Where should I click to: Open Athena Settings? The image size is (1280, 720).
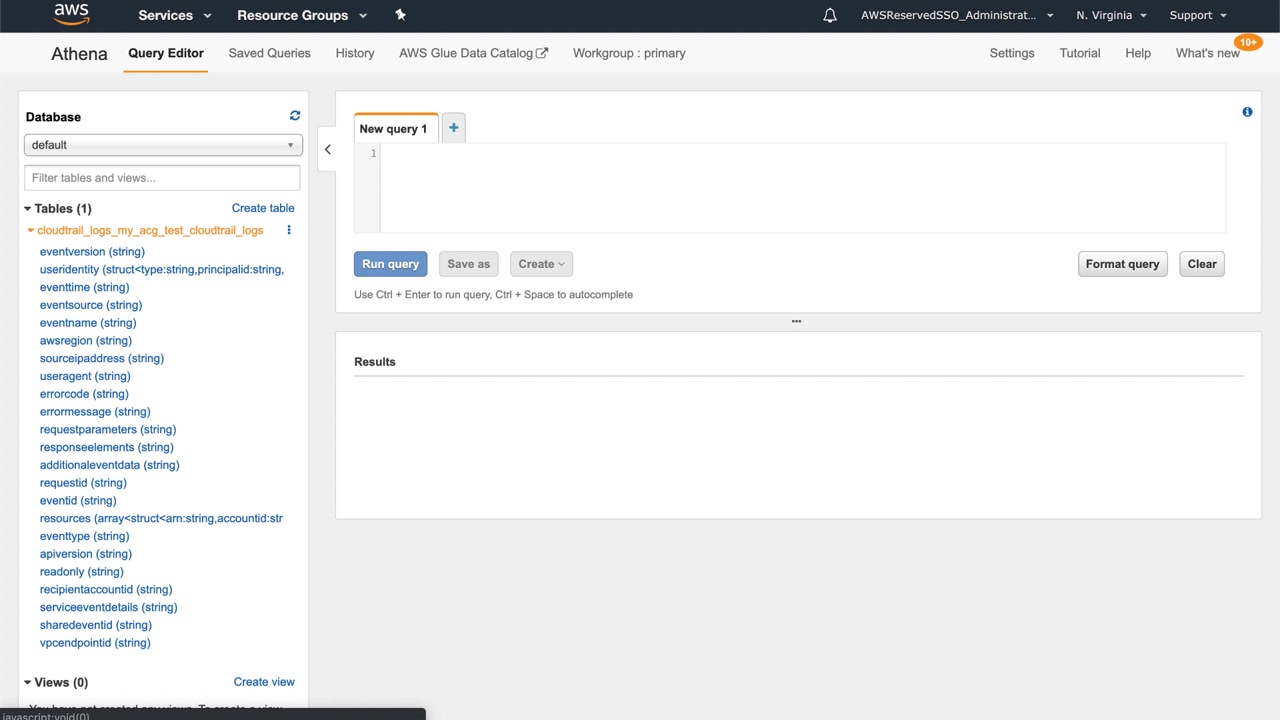click(x=1012, y=53)
